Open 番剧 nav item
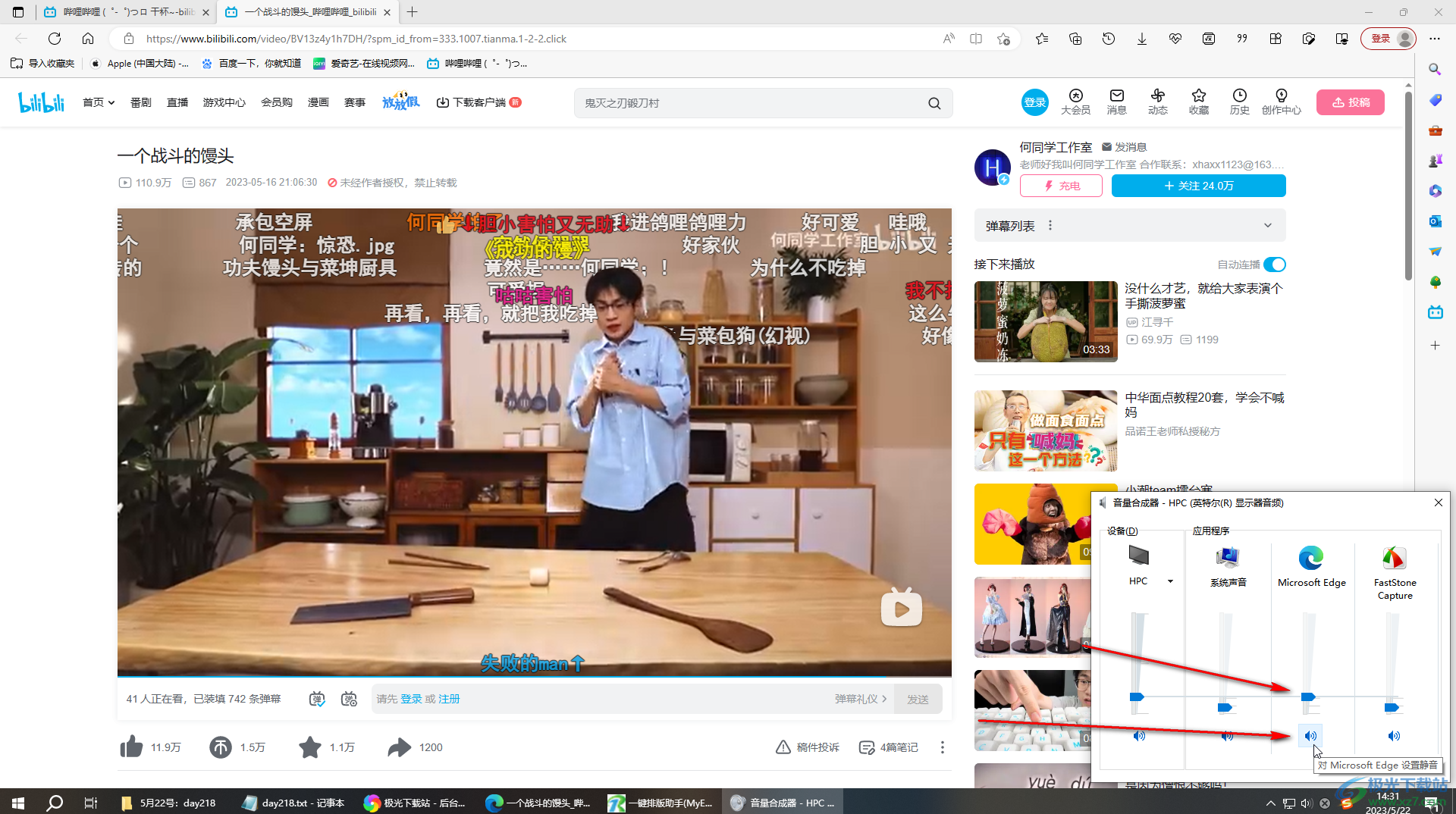1456x814 pixels. pyautogui.click(x=141, y=102)
